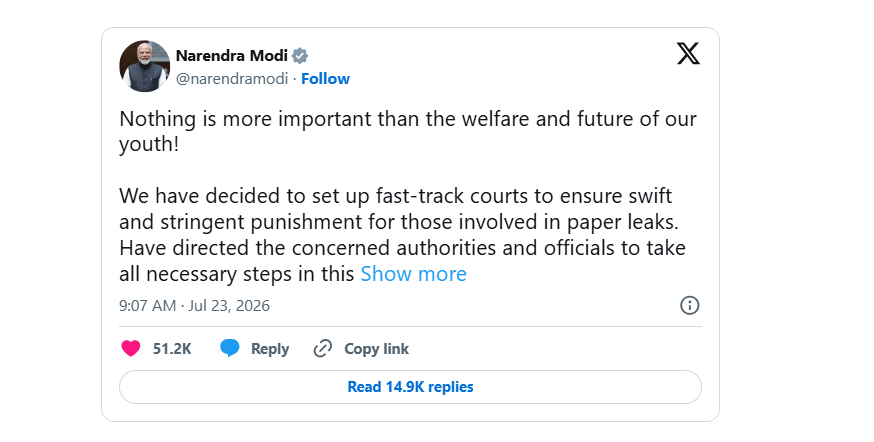The height and width of the screenshot is (442, 874).
Task: Select the Copy link text
Action: coord(376,349)
